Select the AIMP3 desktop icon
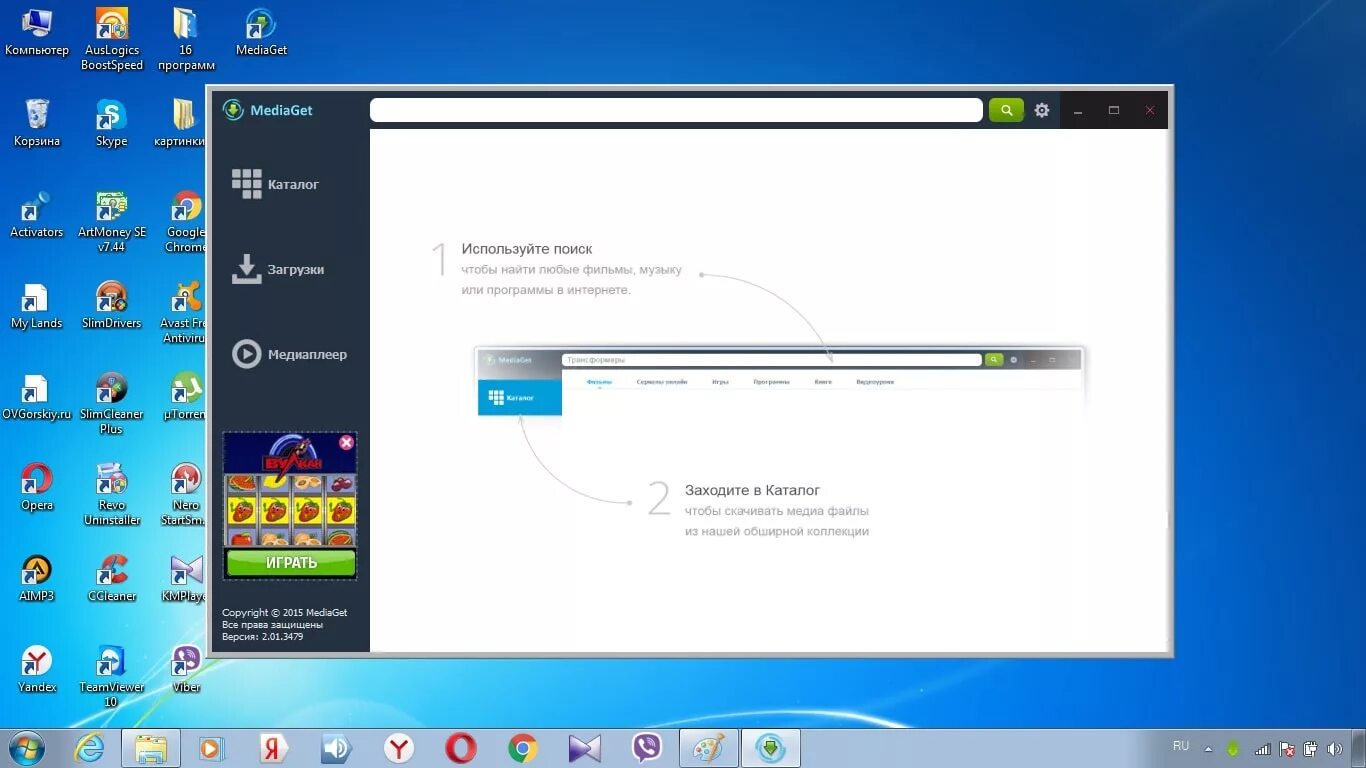 37,579
